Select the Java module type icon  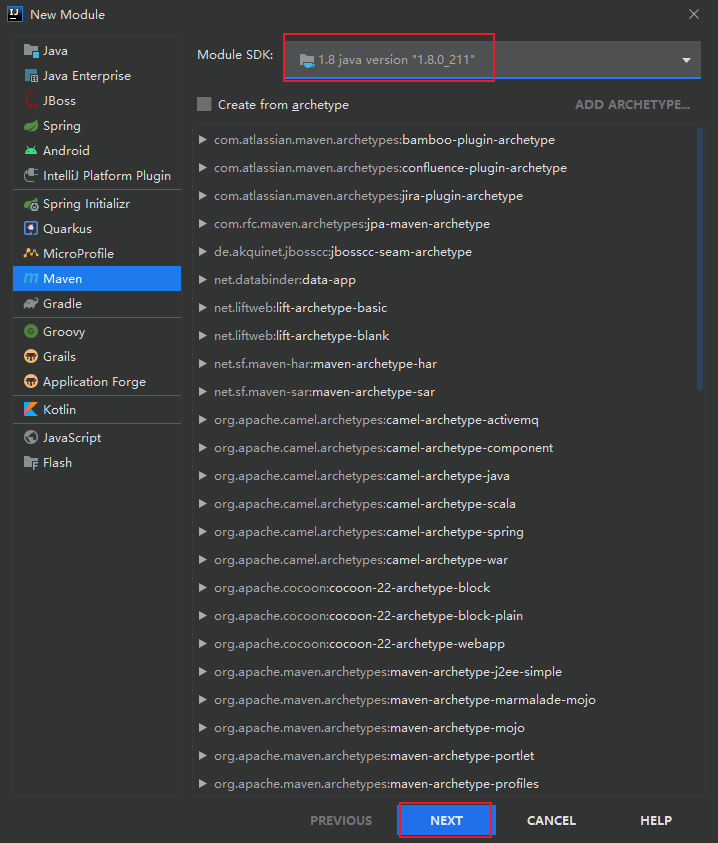click(31, 51)
